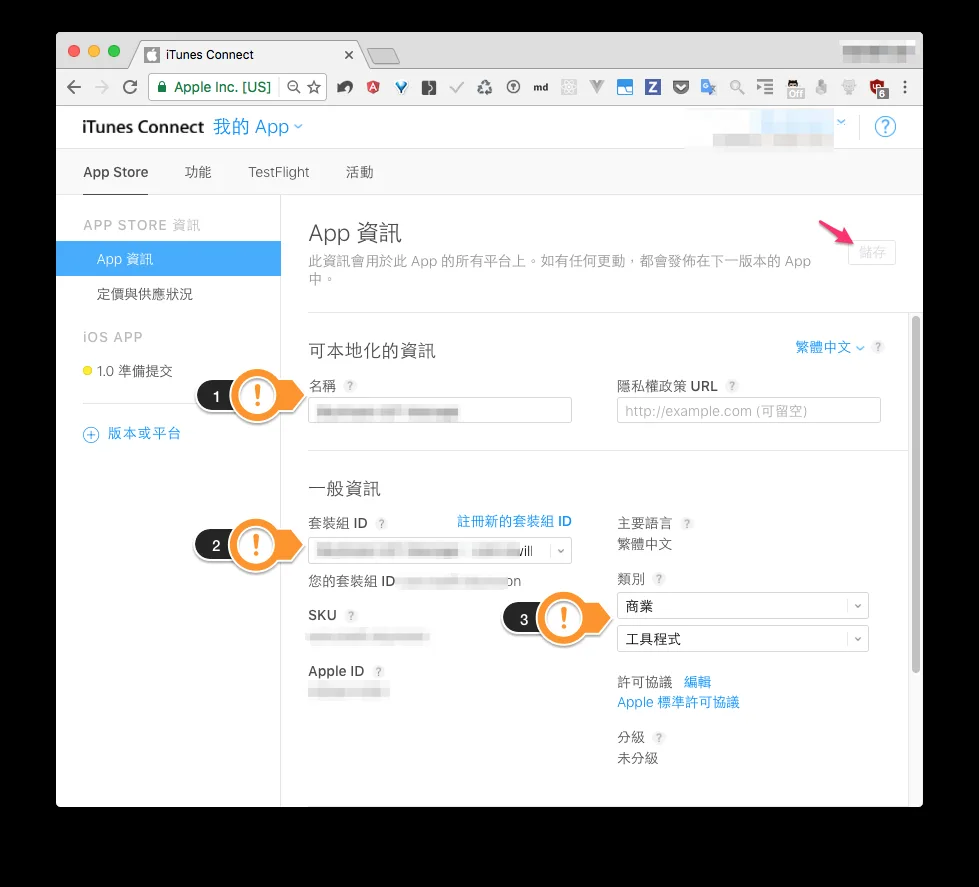Click the help icon beside 繁體中文 language selector
The image size is (979, 887).
click(x=877, y=346)
